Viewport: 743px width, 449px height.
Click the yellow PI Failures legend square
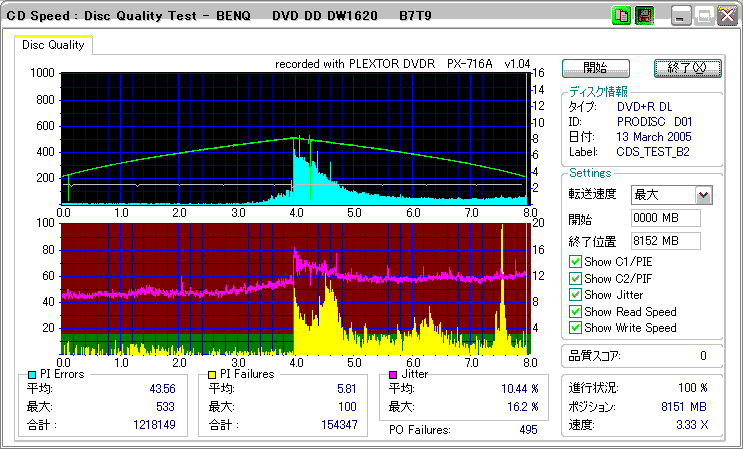212,374
